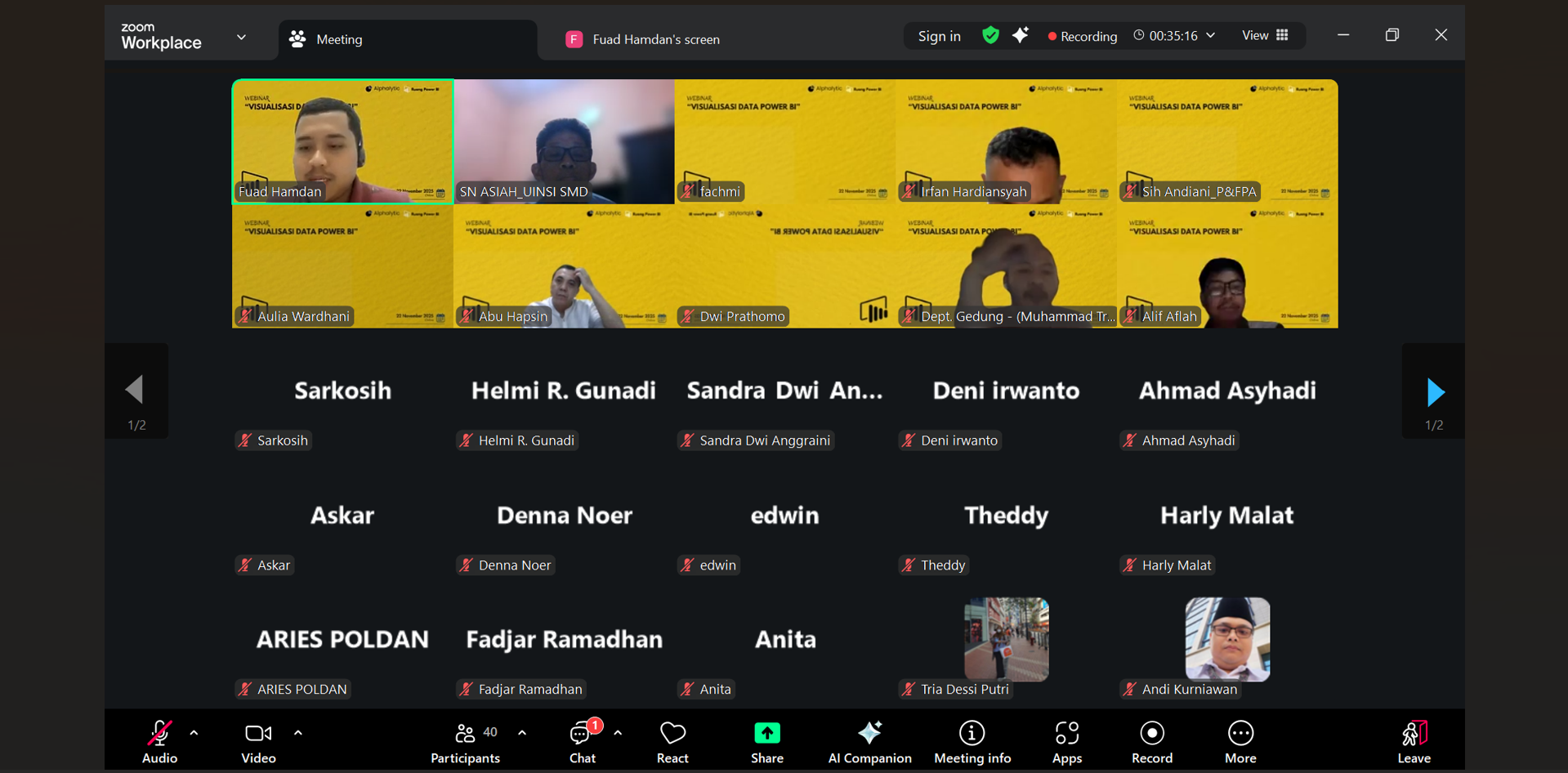The image size is (1568, 773).
Task: Leave the meeting
Action: coord(1414,742)
